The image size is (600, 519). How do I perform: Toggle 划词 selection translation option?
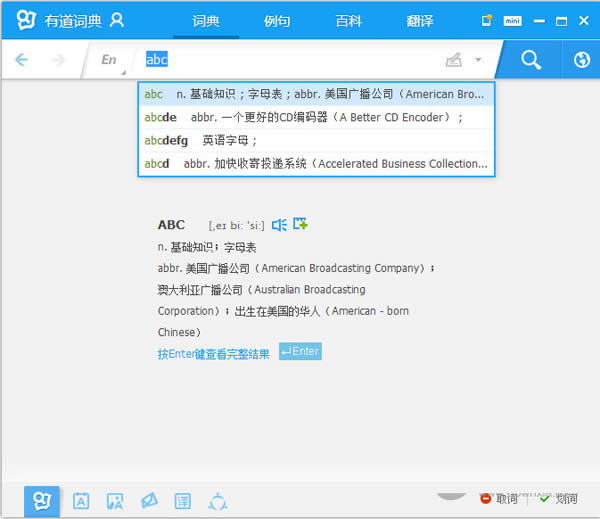click(558, 498)
